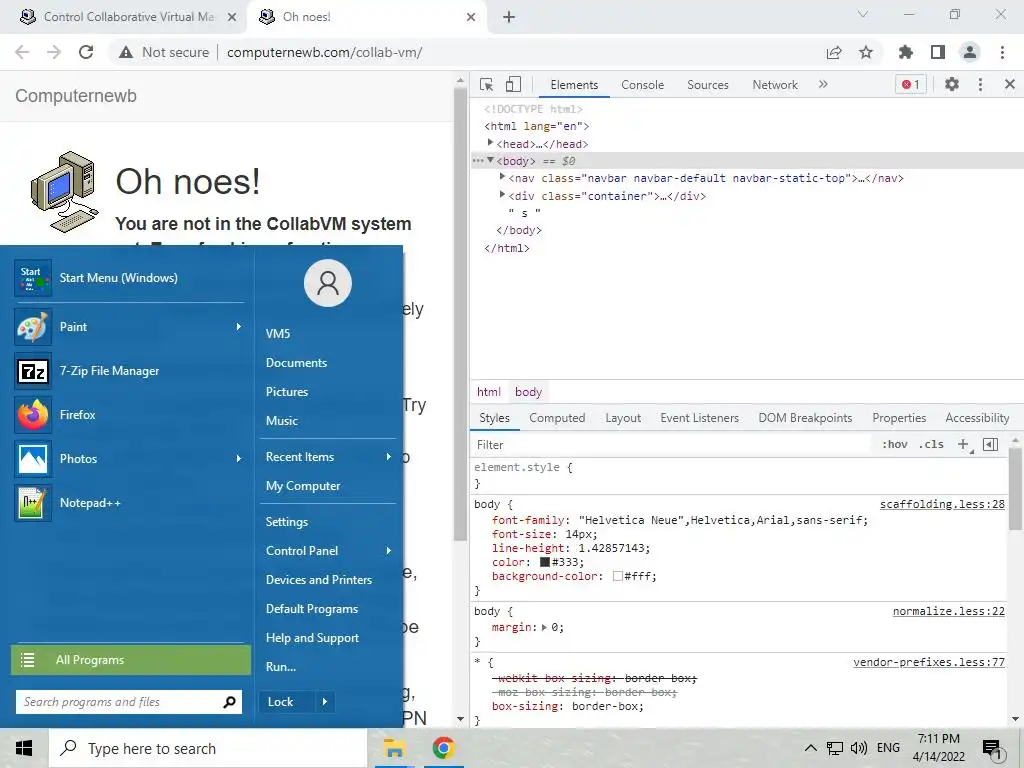Open the Event Listeners tab
1024x768 pixels.
tap(699, 418)
